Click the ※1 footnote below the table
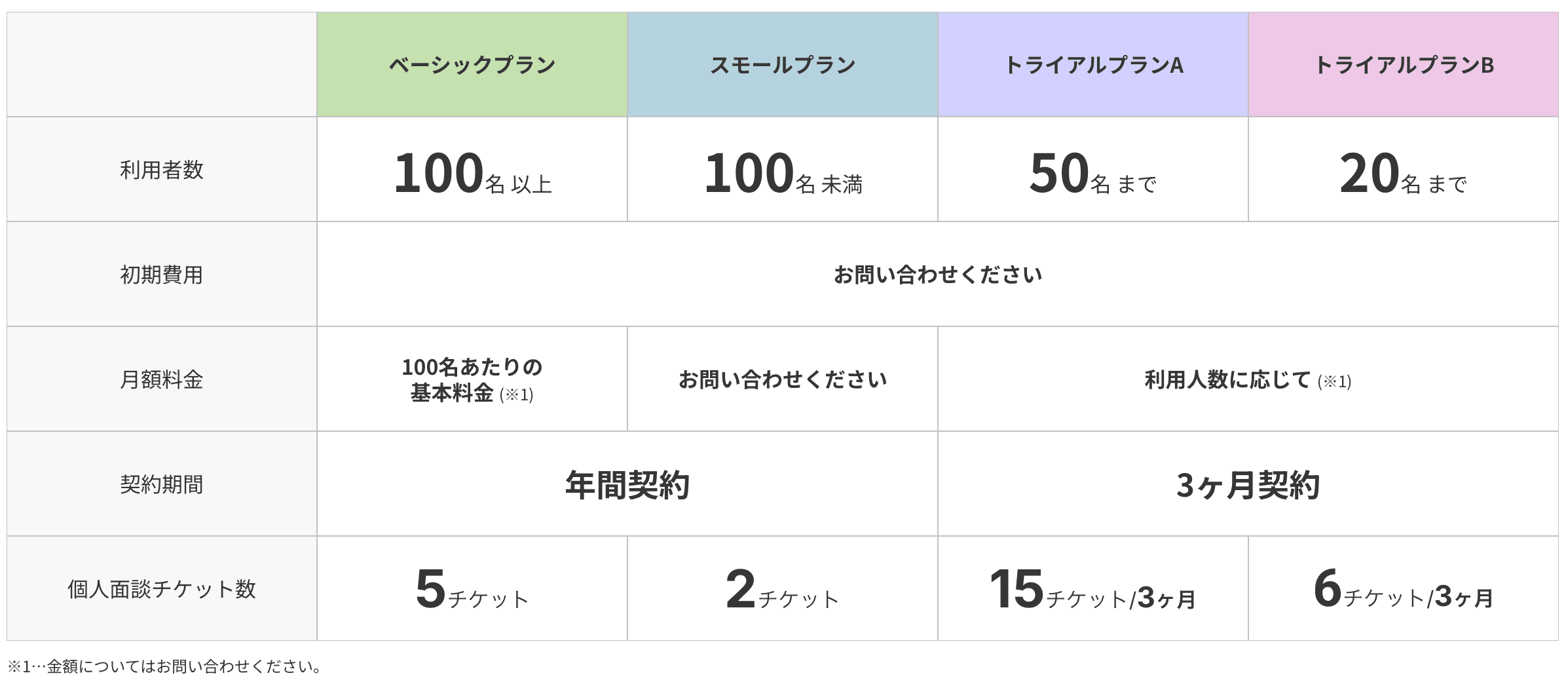Screen dimensions: 1568x688 tap(165, 666)
